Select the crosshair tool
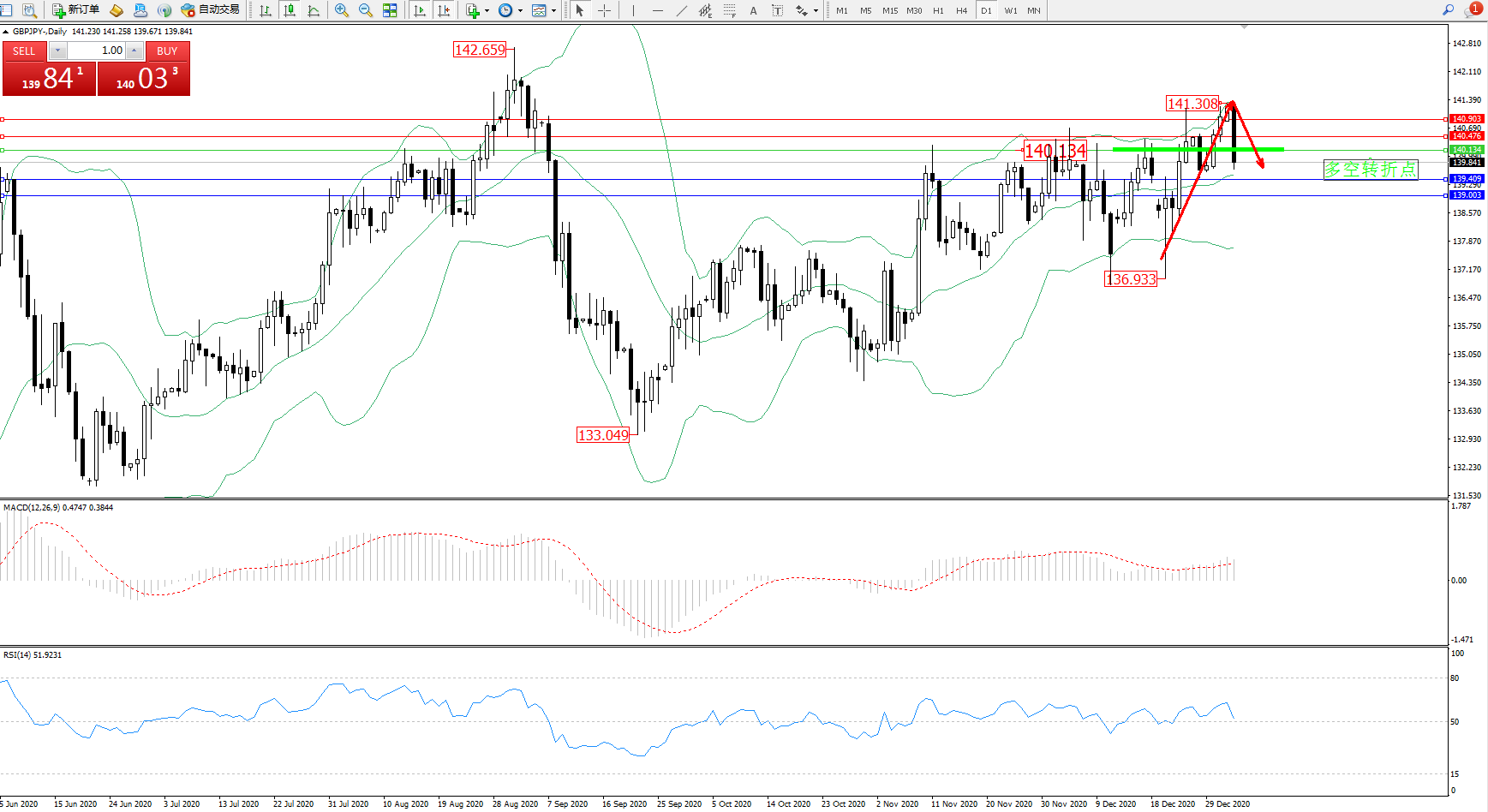1488x812 pixels. click(x=604, y=10)
